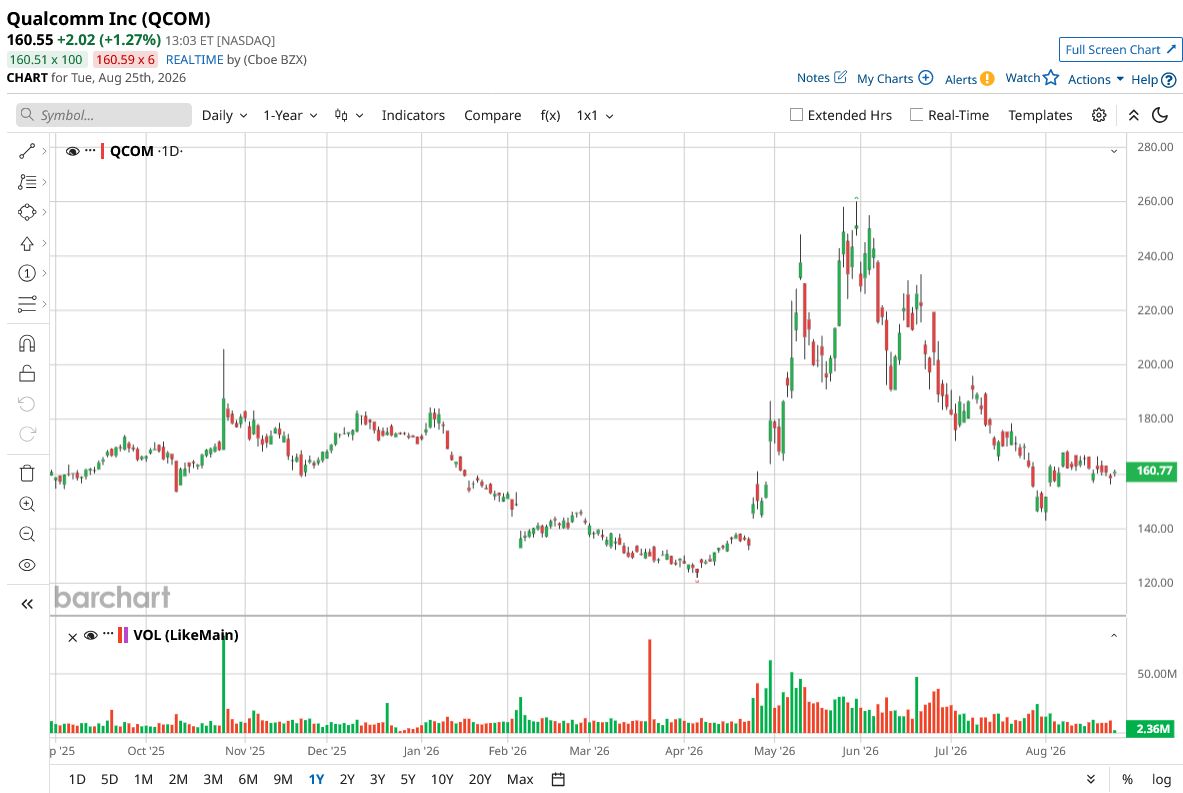Hide VOL indicator with eye icon

click(91, 635)
